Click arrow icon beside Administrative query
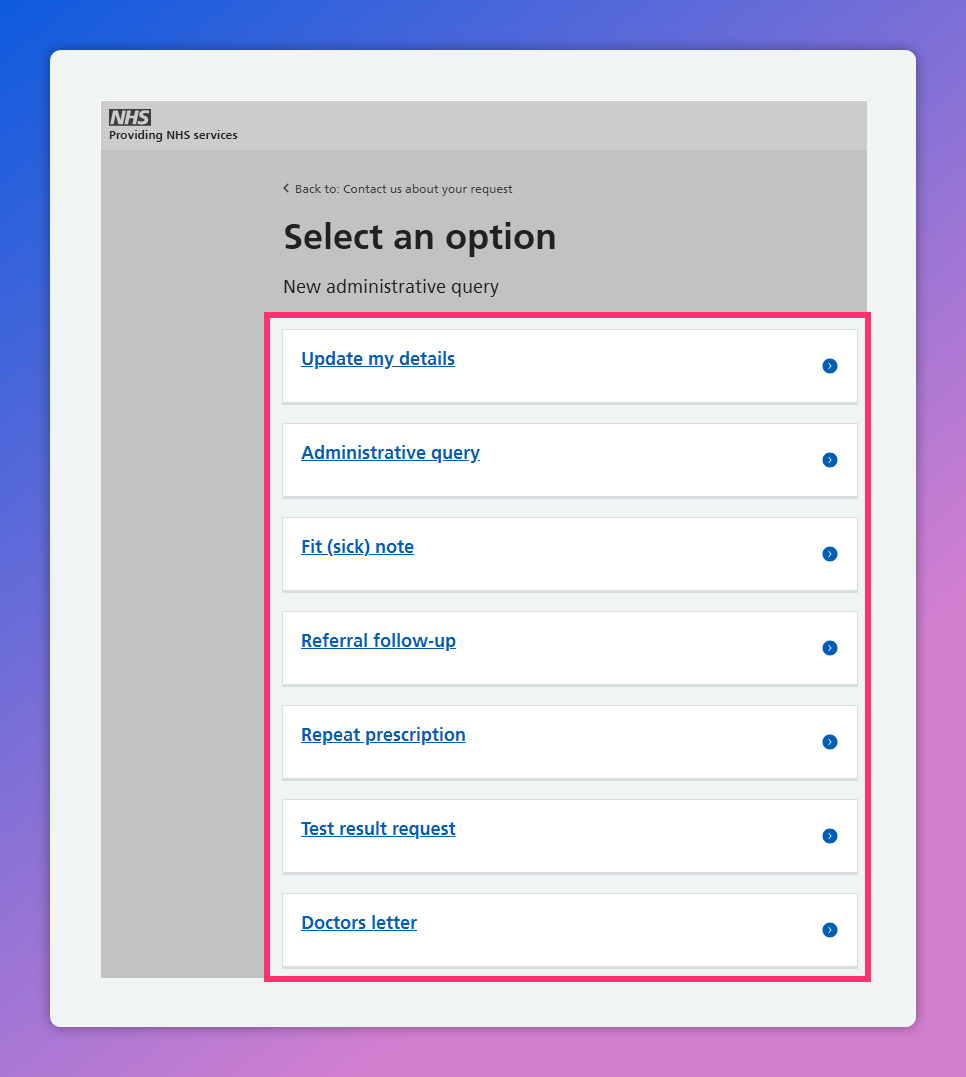966x1077 pixels. point(829,460)
